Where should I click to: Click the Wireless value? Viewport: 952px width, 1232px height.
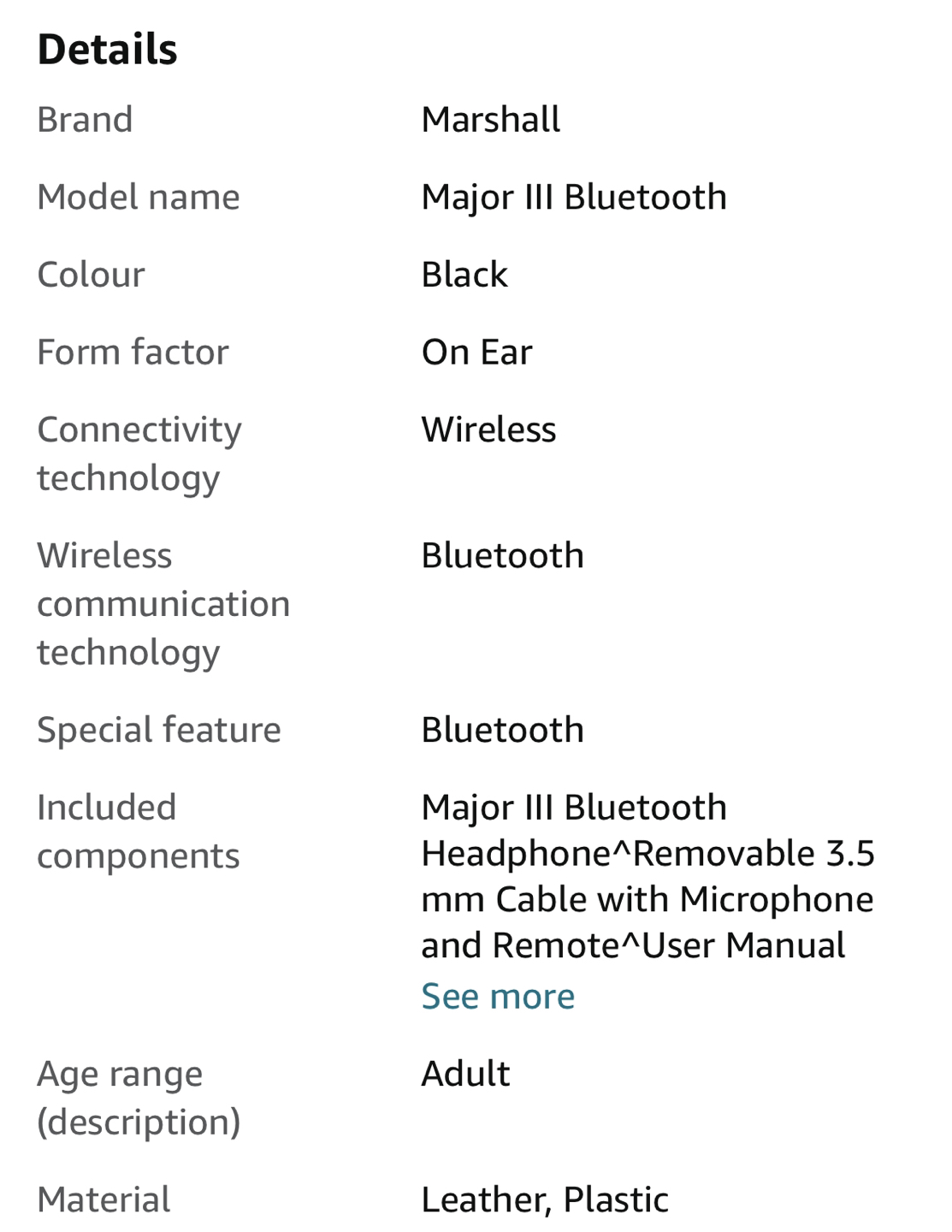click(x=488, y=429)
